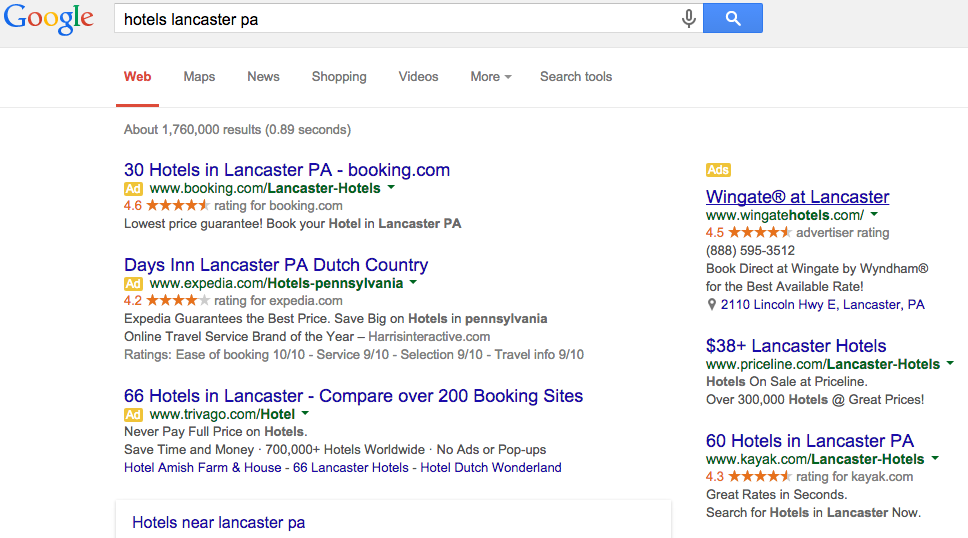Open the '$38+ Lancaster Hotels' ad link
968x538 pixels.
[796, 346]
